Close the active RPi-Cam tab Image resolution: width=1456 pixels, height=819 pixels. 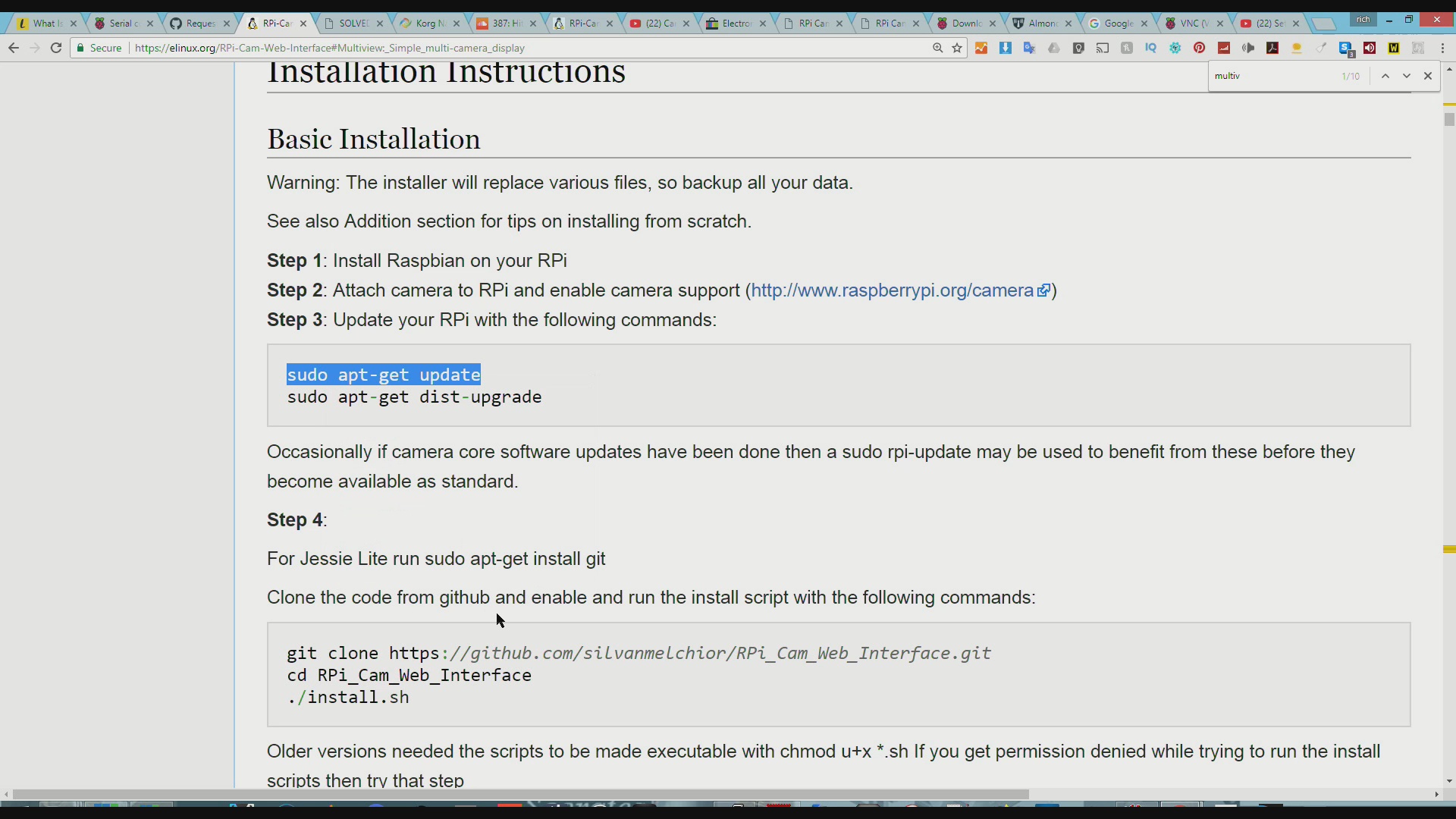(303, 24)
